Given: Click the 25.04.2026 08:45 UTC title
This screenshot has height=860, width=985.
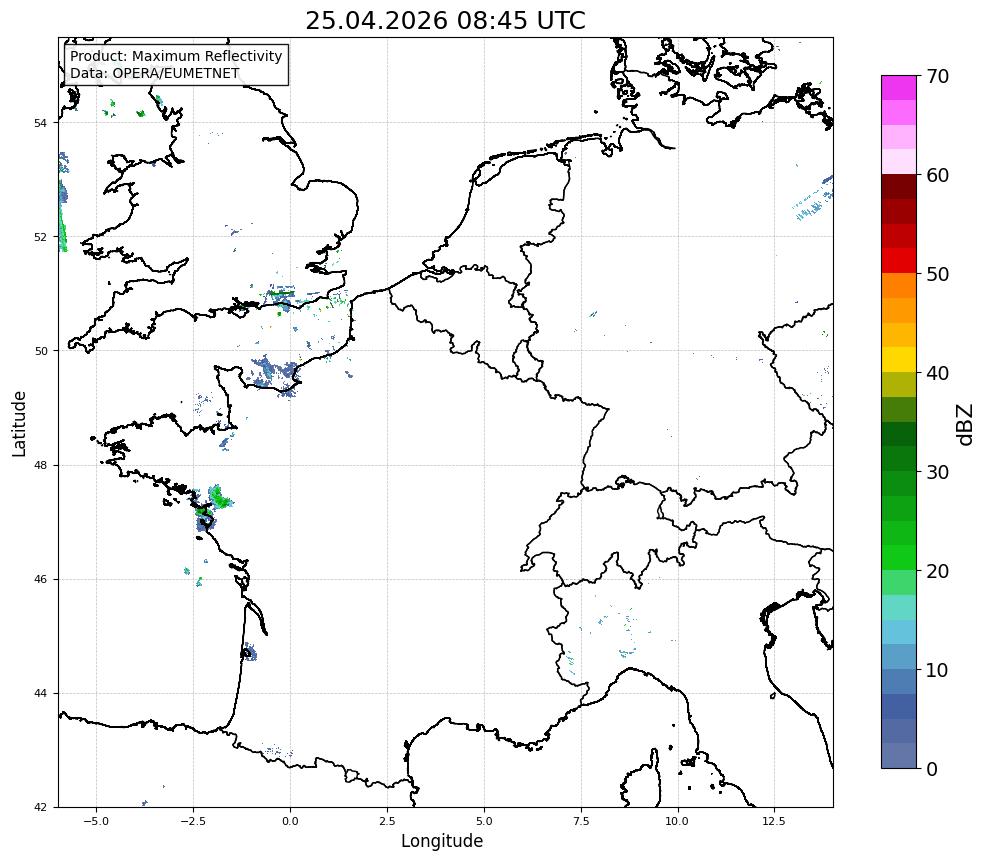Looking at the screenshot, I should coord(445,21).
